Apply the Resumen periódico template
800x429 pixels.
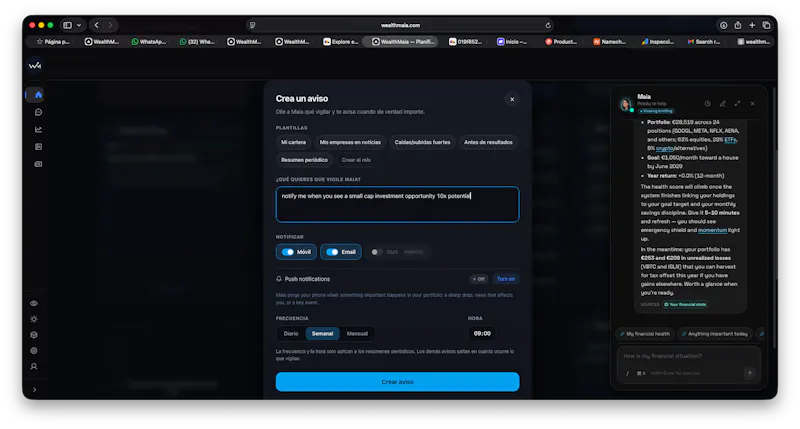pos(305,160)
